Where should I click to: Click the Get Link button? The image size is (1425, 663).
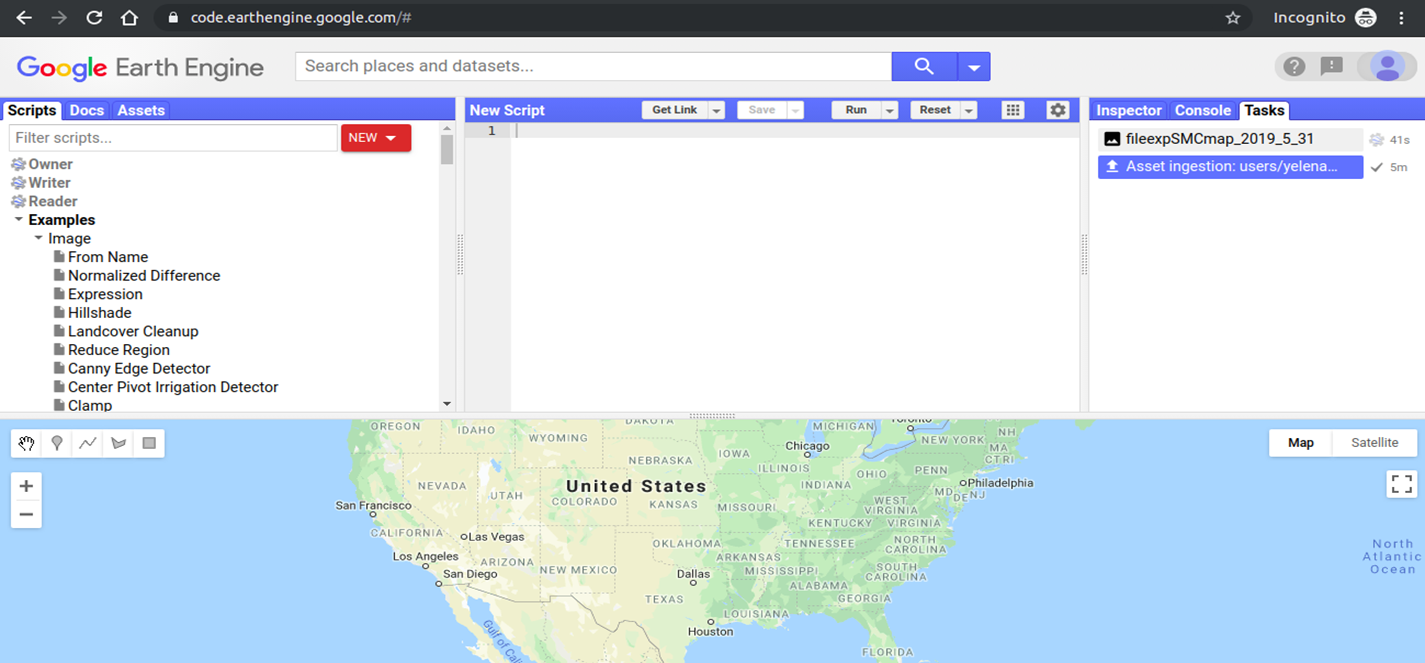[675, 110]
